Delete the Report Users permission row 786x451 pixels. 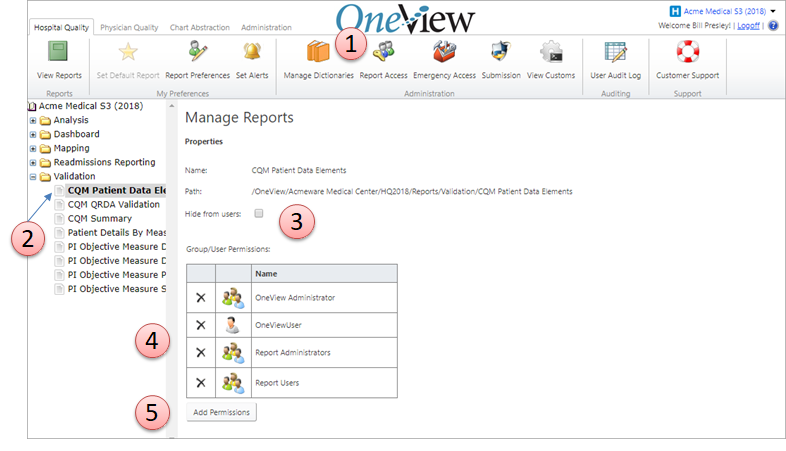(x=200, y=381)
